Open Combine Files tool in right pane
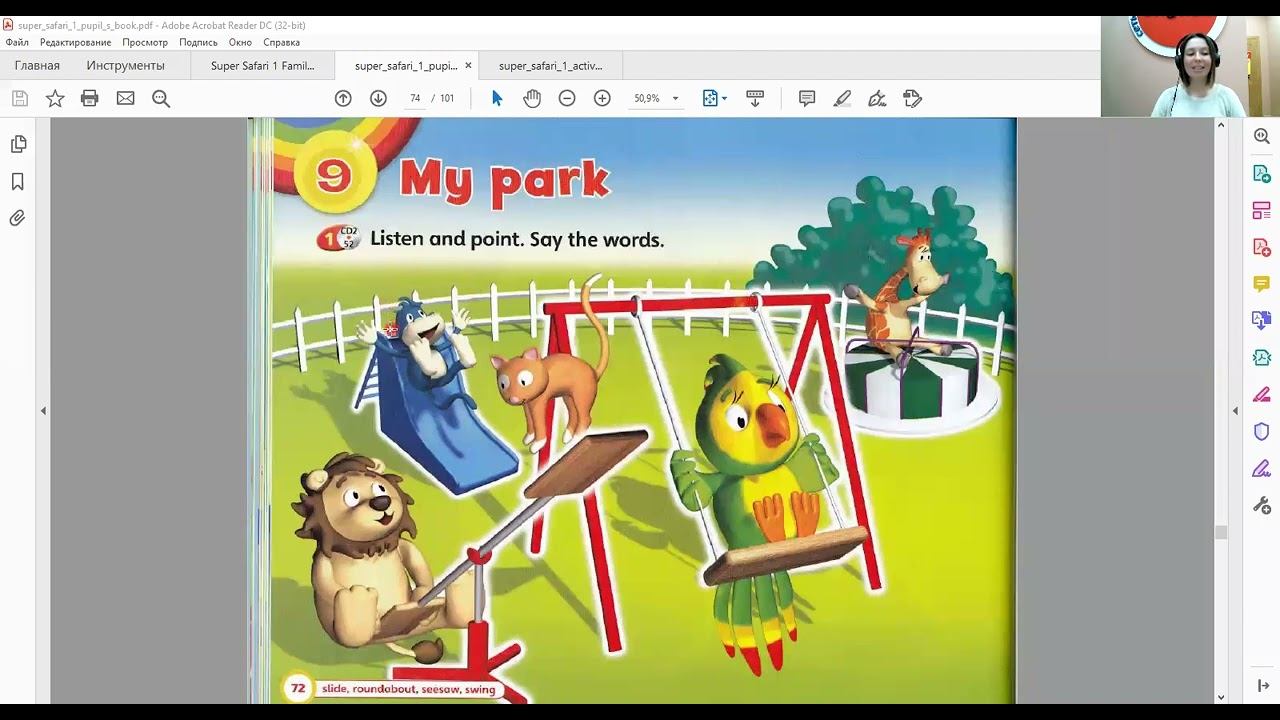 [1262, 321]
